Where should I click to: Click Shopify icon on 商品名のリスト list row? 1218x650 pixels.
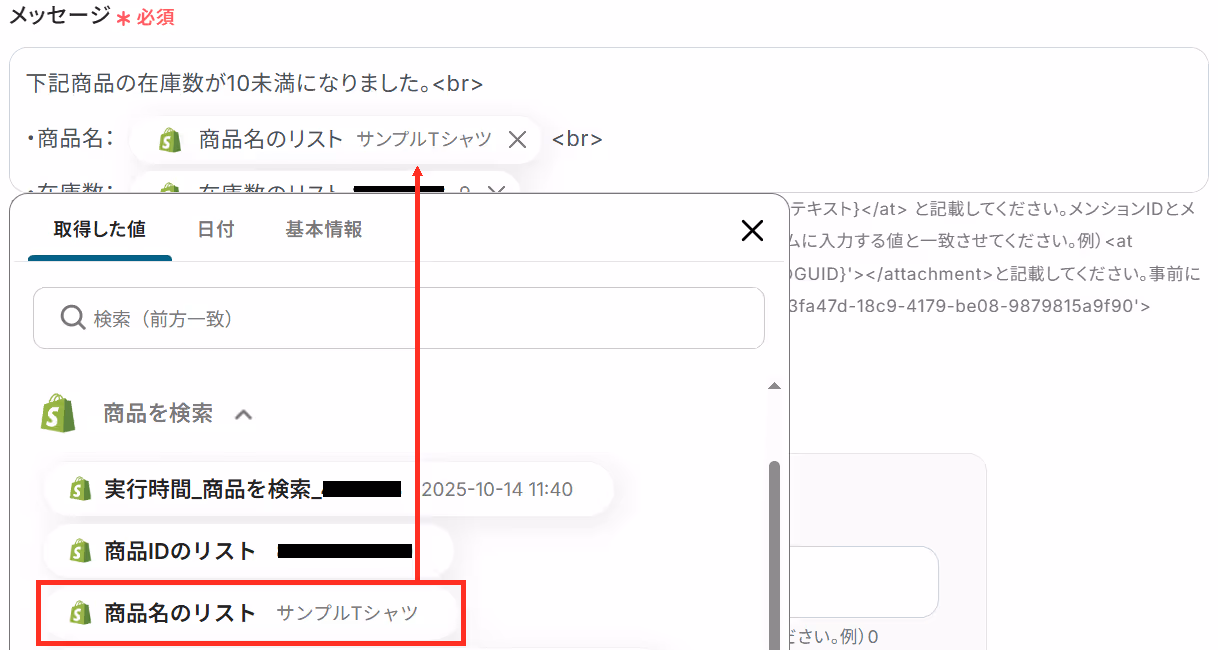(81, 613)
